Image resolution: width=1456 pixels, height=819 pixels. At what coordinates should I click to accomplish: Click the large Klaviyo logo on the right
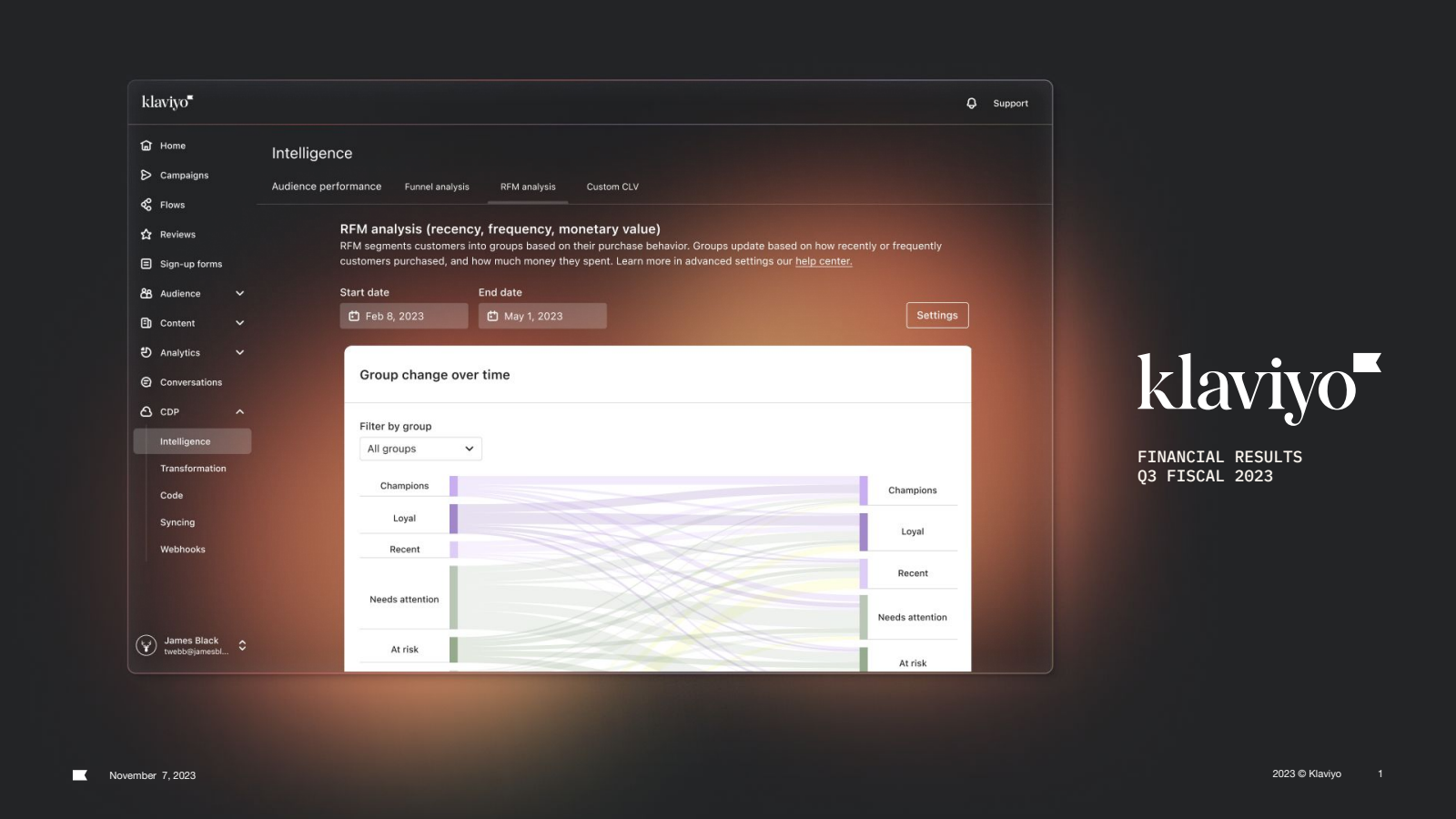tap(1259, 389)
